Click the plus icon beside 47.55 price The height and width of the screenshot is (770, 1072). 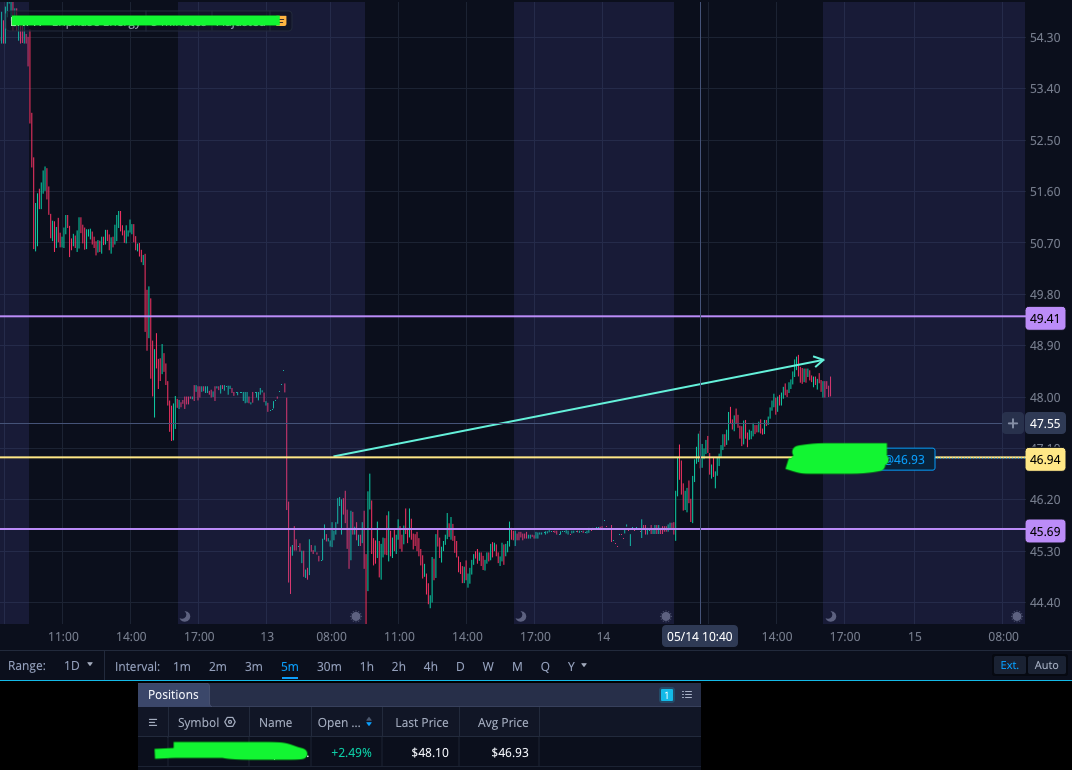[x=1013, y=423]
